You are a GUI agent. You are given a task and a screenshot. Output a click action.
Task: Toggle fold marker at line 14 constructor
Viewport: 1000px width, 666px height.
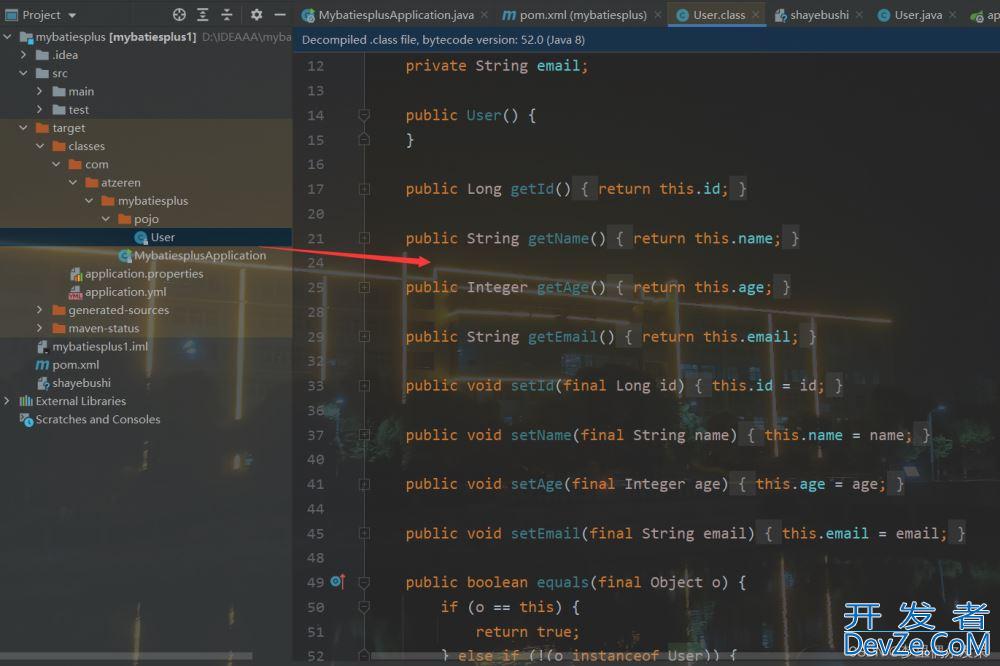coord(364,115)
